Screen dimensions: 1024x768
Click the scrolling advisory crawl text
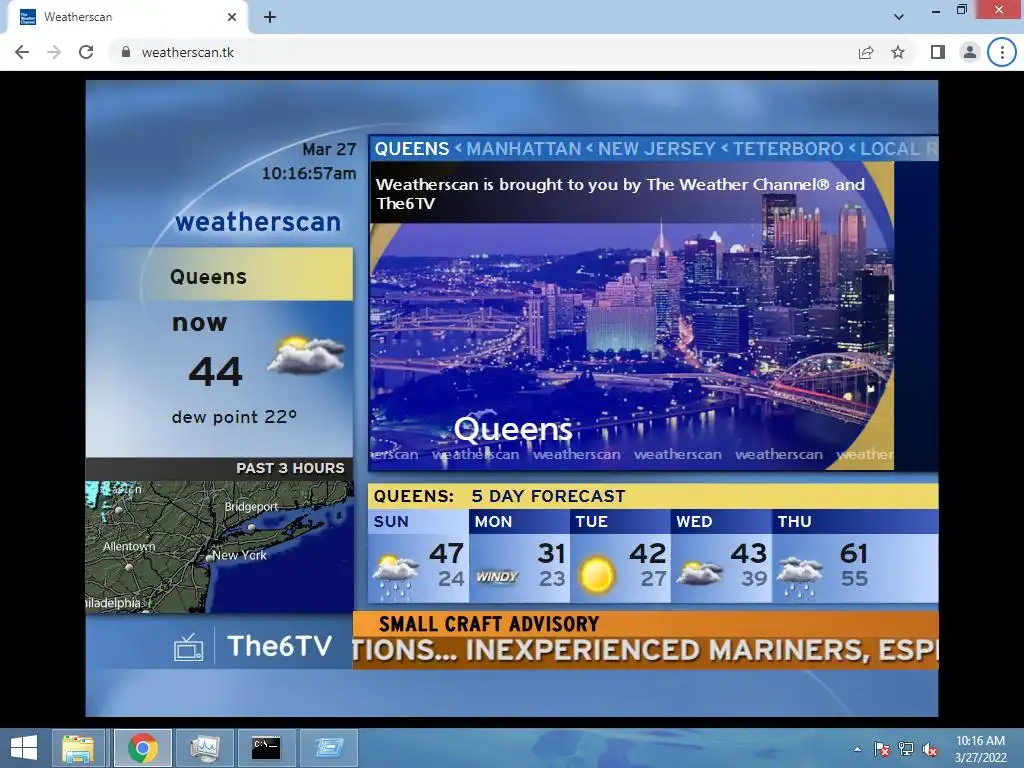click(x=645, y=651)
